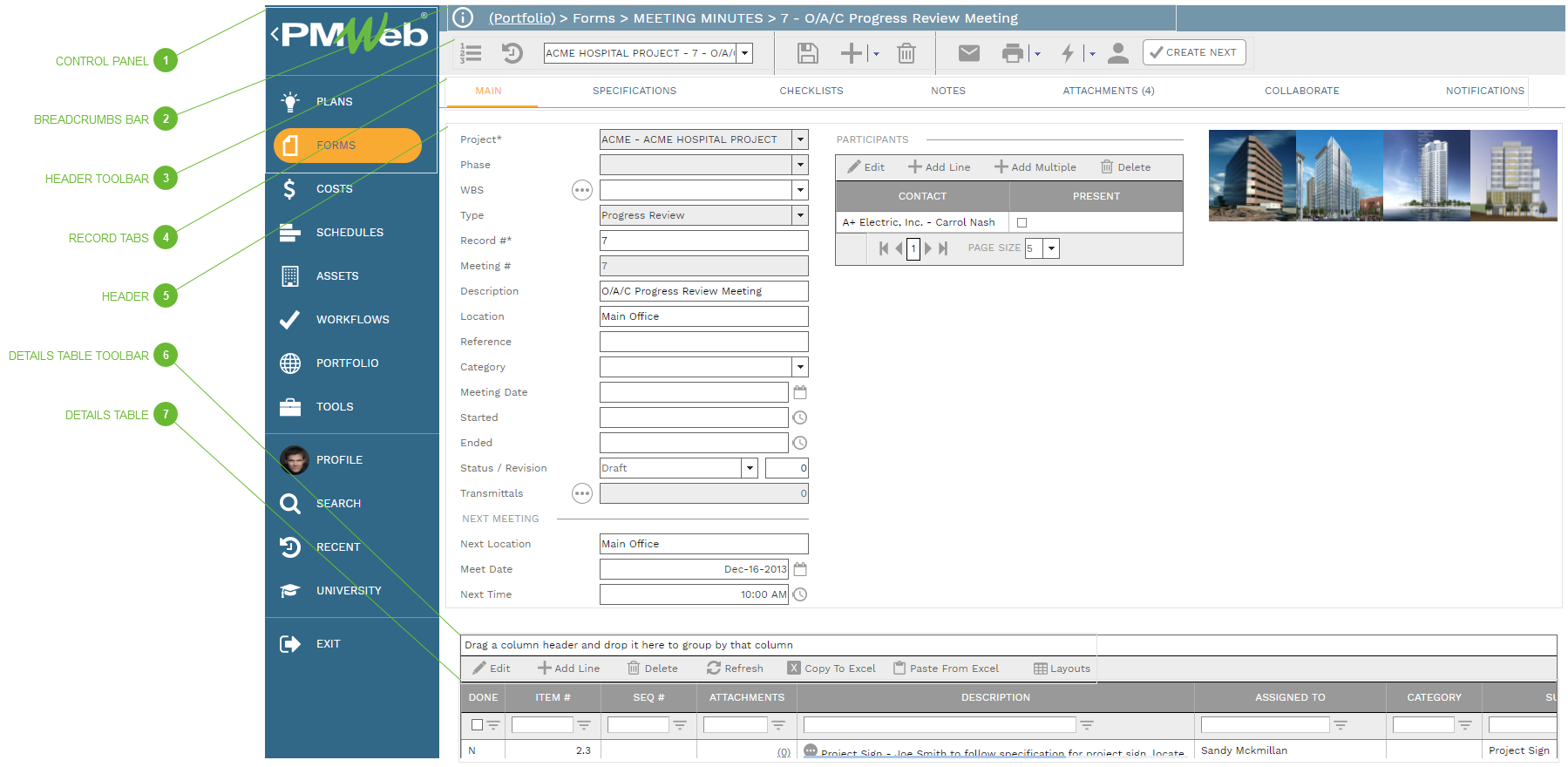1568x767 pixels.
Task: Click the History icon in header toolbar
Action: click(x=512, y=53)
